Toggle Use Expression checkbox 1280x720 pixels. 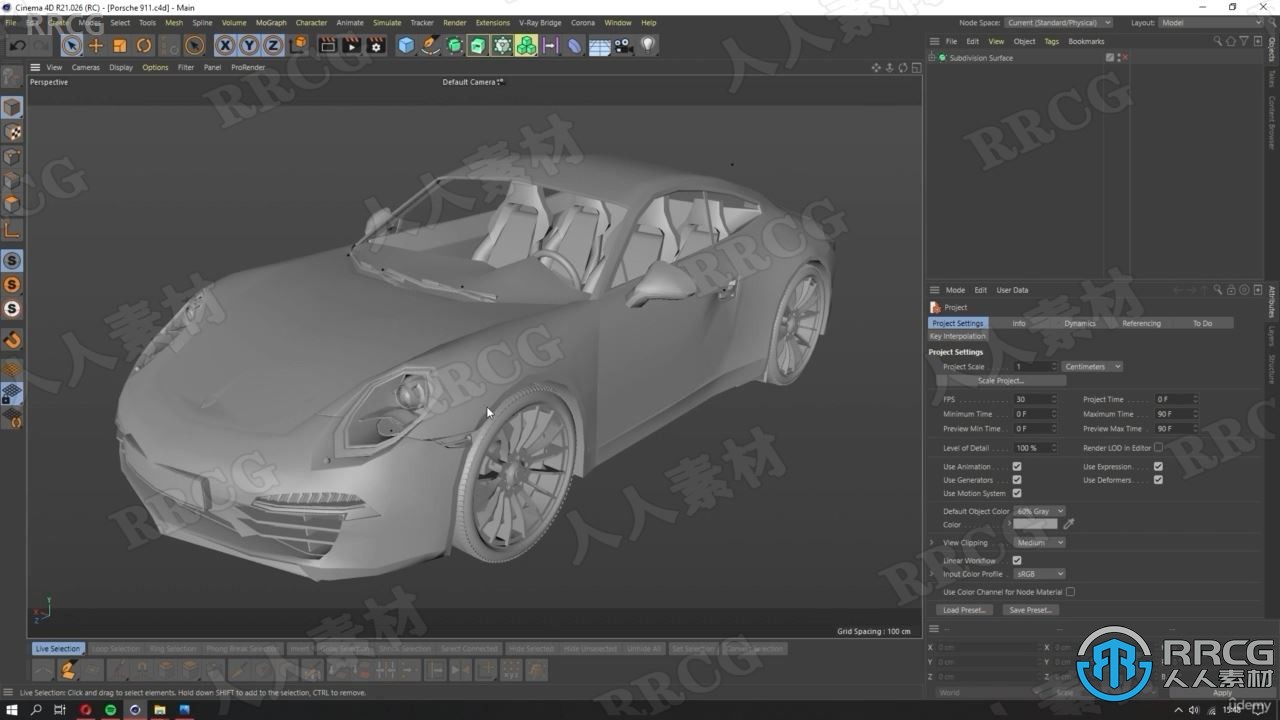coord(1158,466)
